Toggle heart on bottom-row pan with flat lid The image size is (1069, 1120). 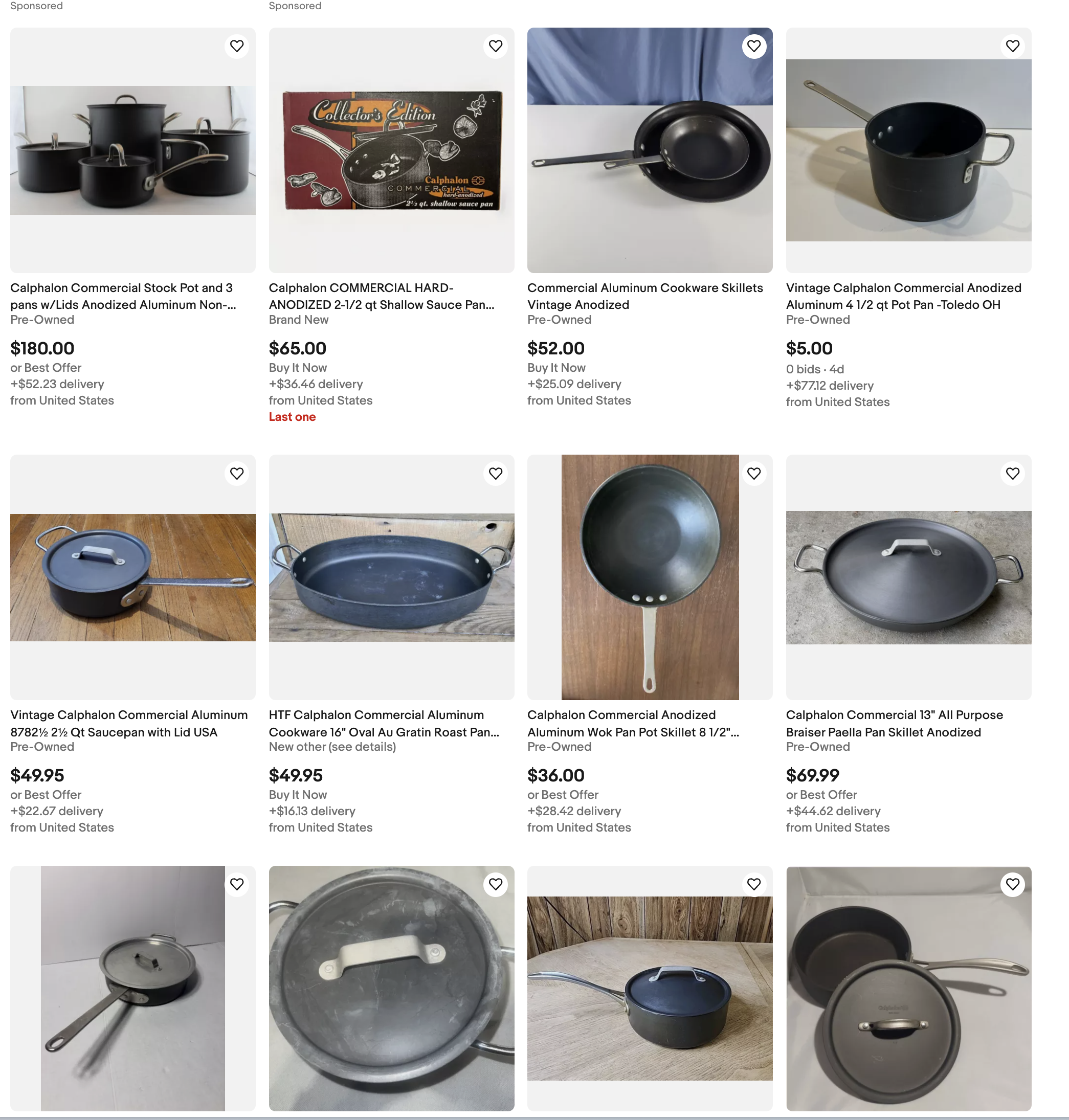(236, 884)
